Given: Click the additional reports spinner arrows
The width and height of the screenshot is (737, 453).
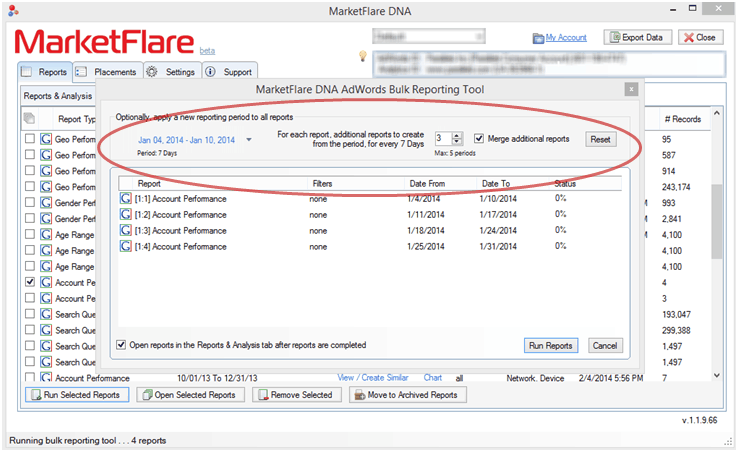Looking at the screenshot, I should 457,139.
